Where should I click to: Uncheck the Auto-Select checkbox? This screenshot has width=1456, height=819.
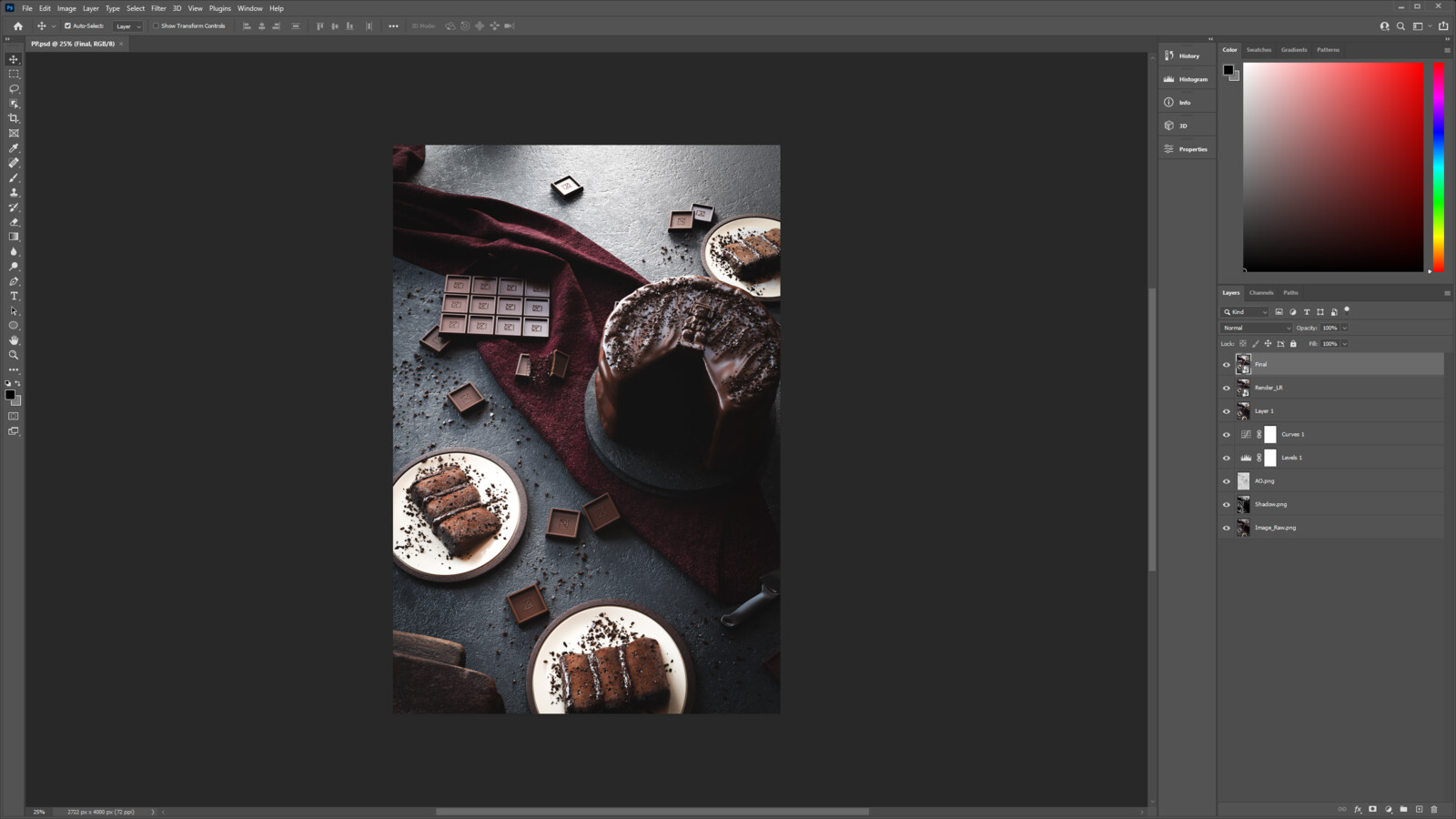coord(67,26)
